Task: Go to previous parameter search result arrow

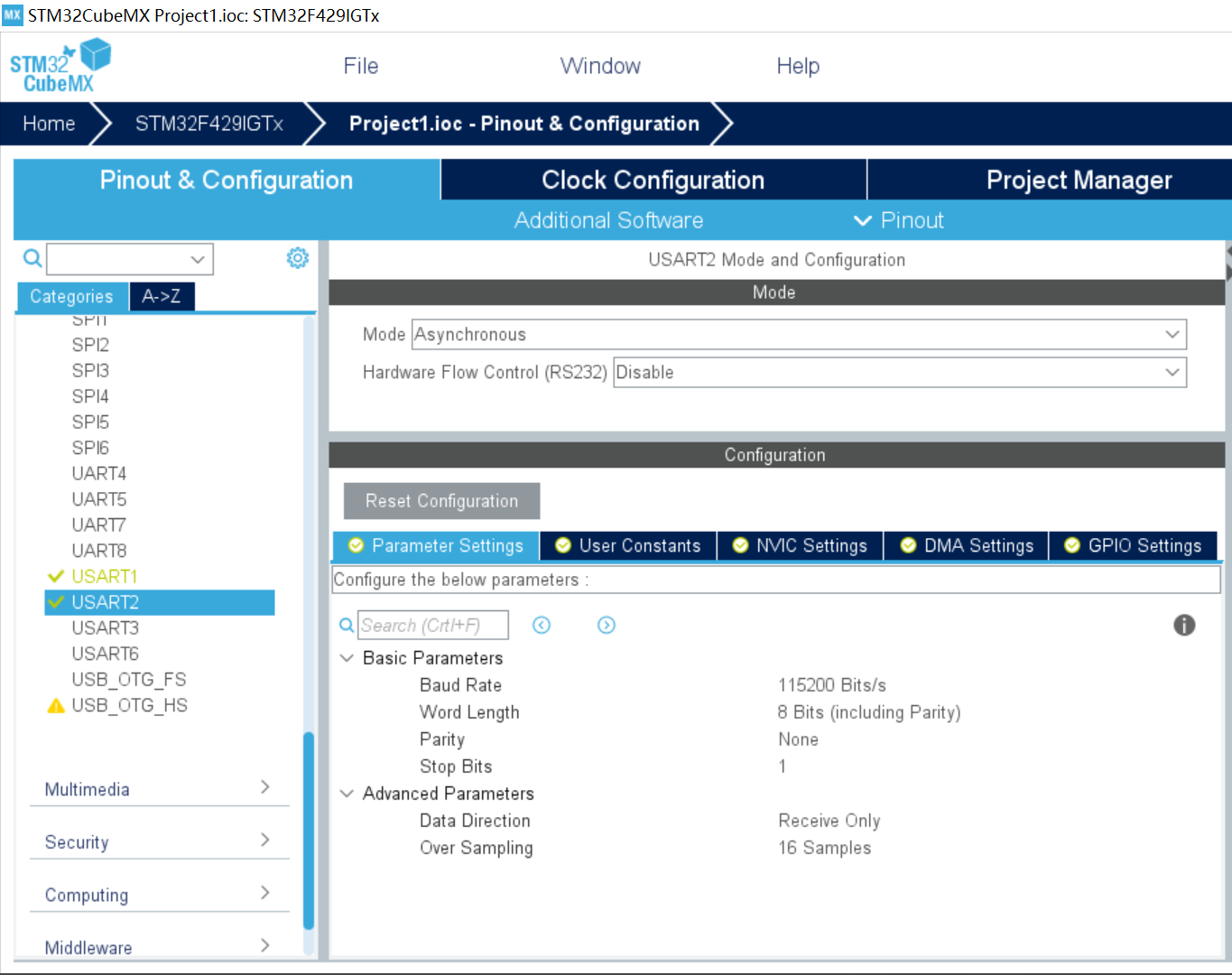Action: pyautogui.click(x=542, y=625)
